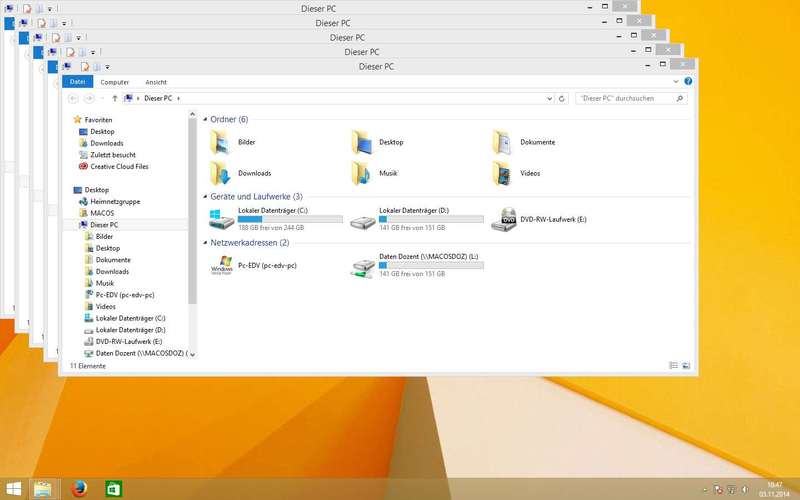Click the refresh button beside address bar
This screenshot has height=500, width=800.
click(562, 99)
